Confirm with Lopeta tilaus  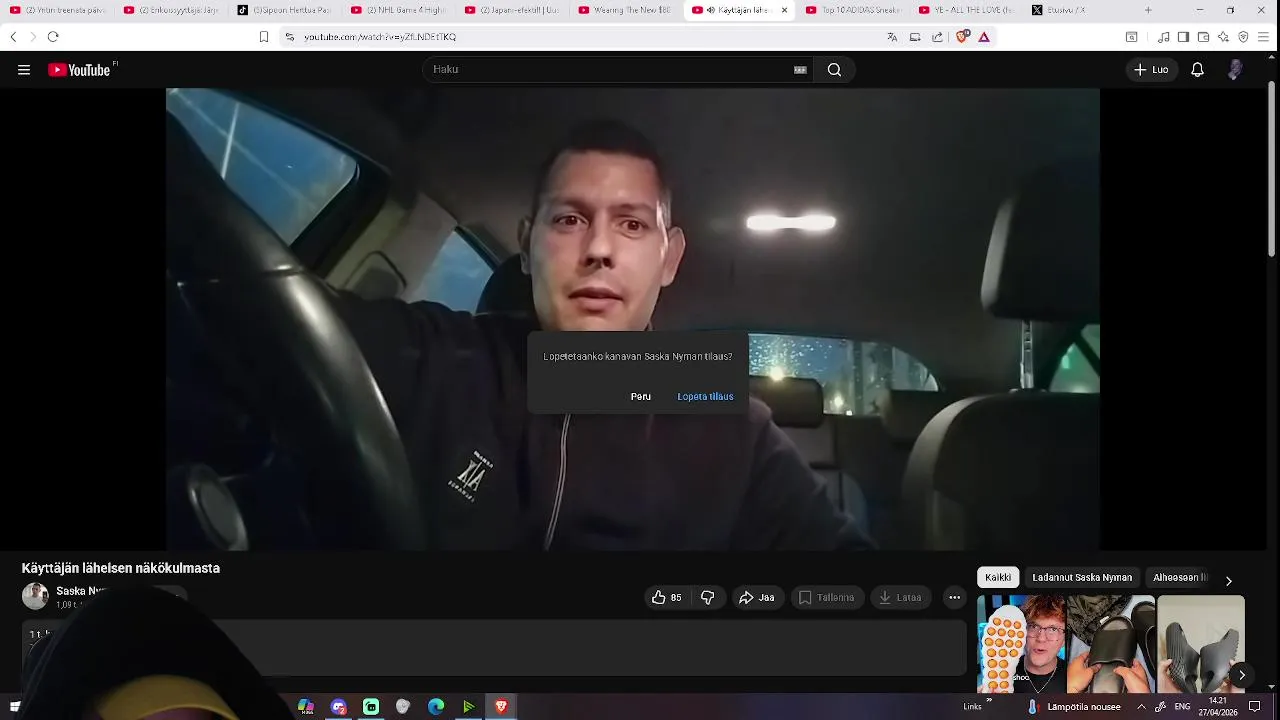coord(705,397)
